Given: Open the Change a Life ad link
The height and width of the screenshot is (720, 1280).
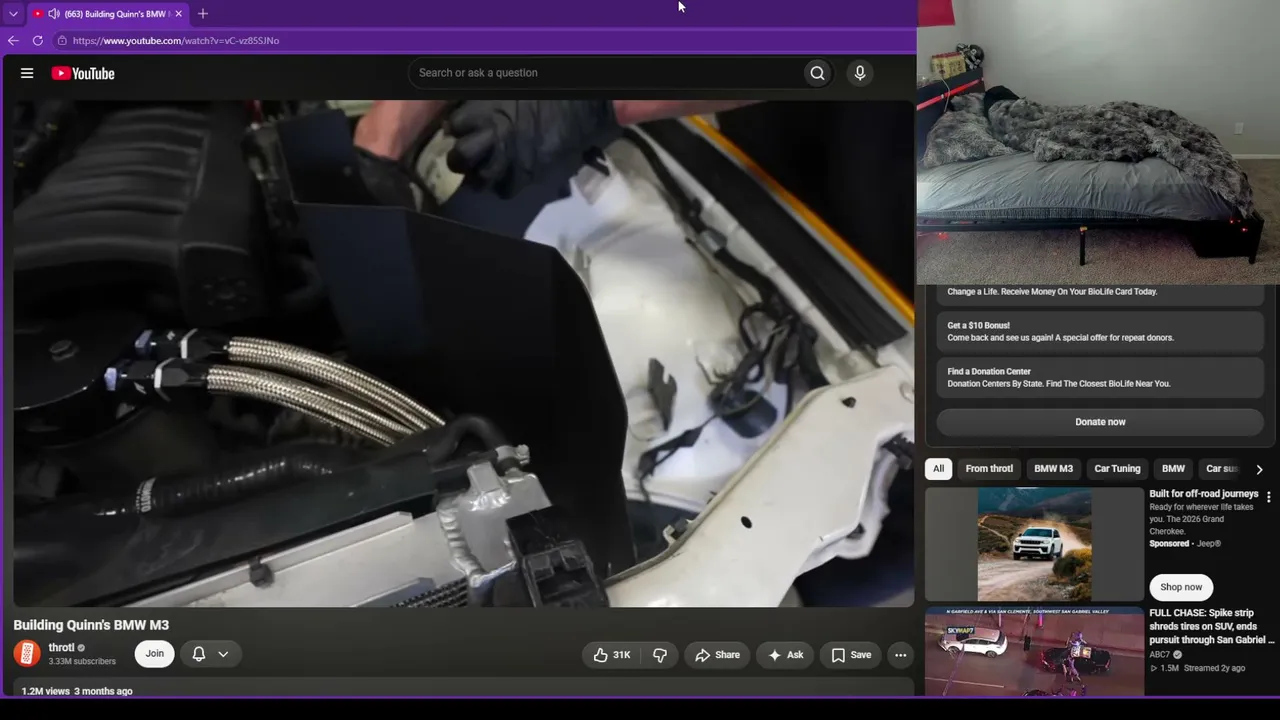Looking at the screenshot, I should (x=1100, y=292).
